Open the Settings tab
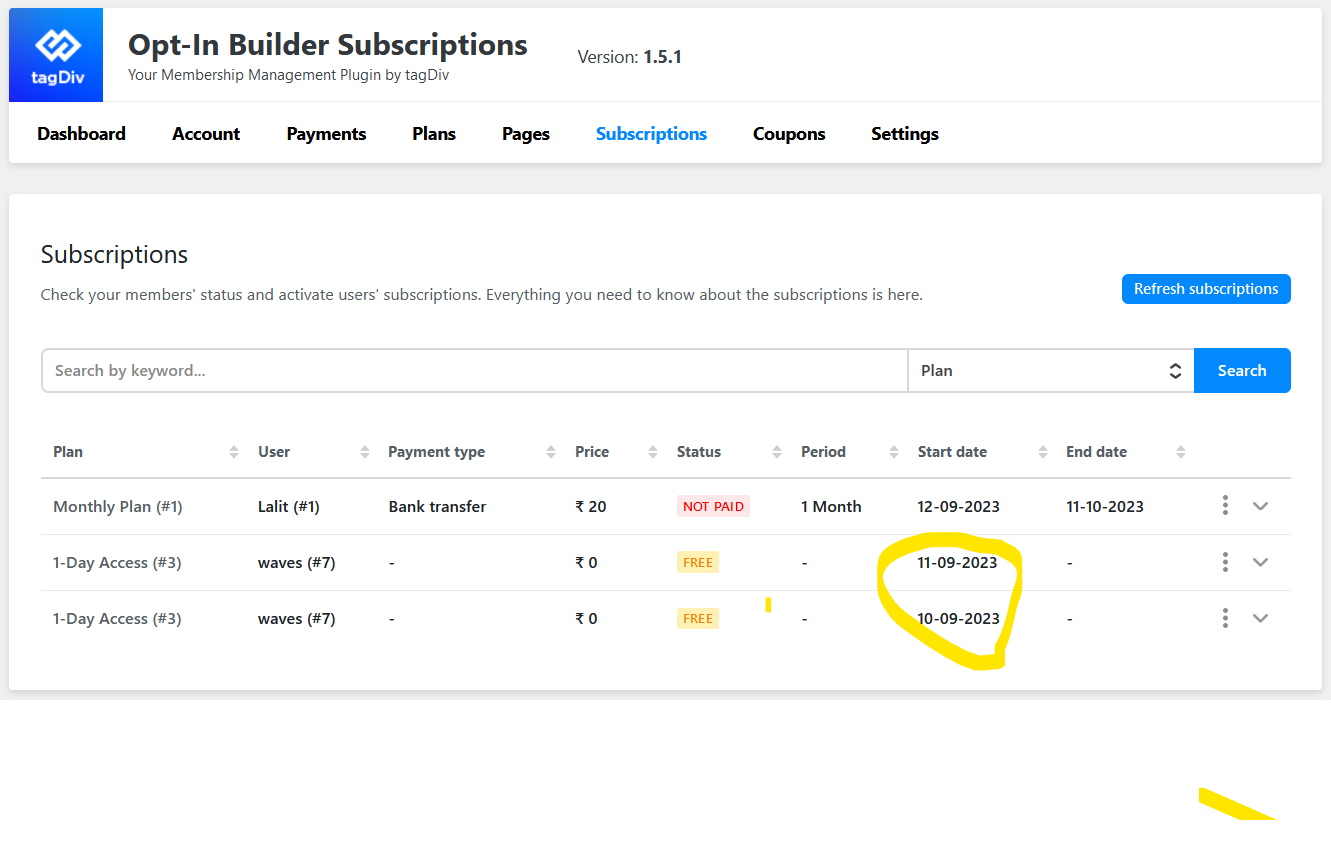This screenshot has height=842, width=1331. pos(905,134)
